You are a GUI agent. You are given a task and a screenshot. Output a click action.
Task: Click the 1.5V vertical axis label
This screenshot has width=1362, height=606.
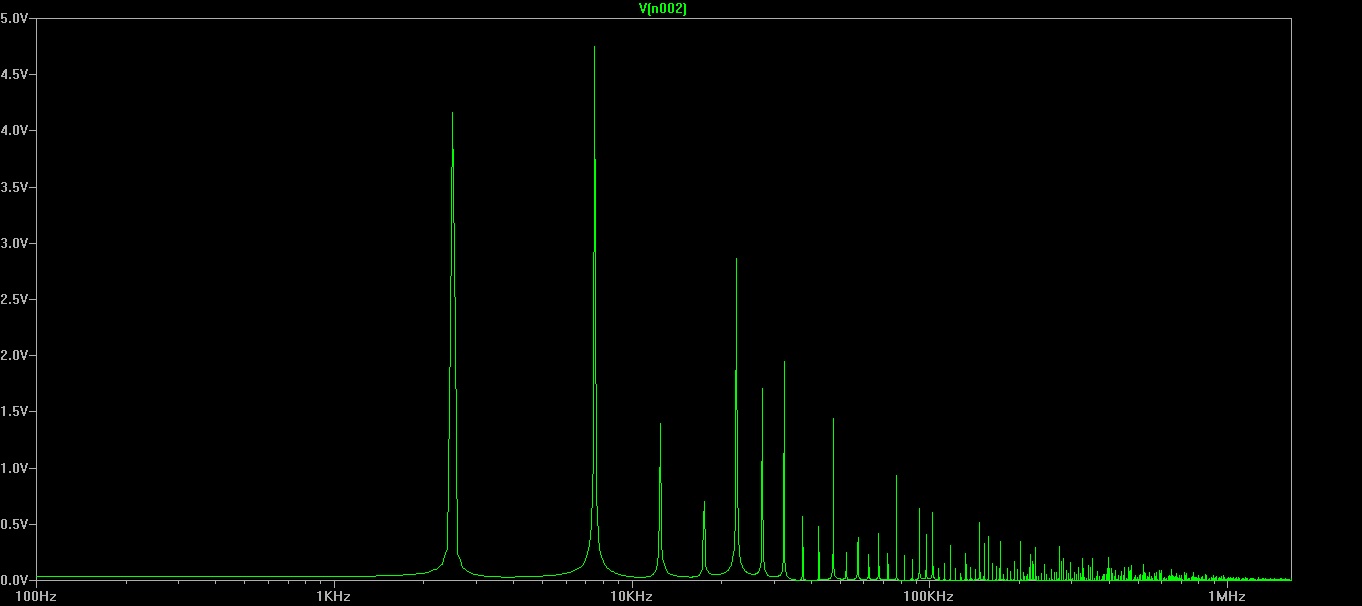point(14,411)
